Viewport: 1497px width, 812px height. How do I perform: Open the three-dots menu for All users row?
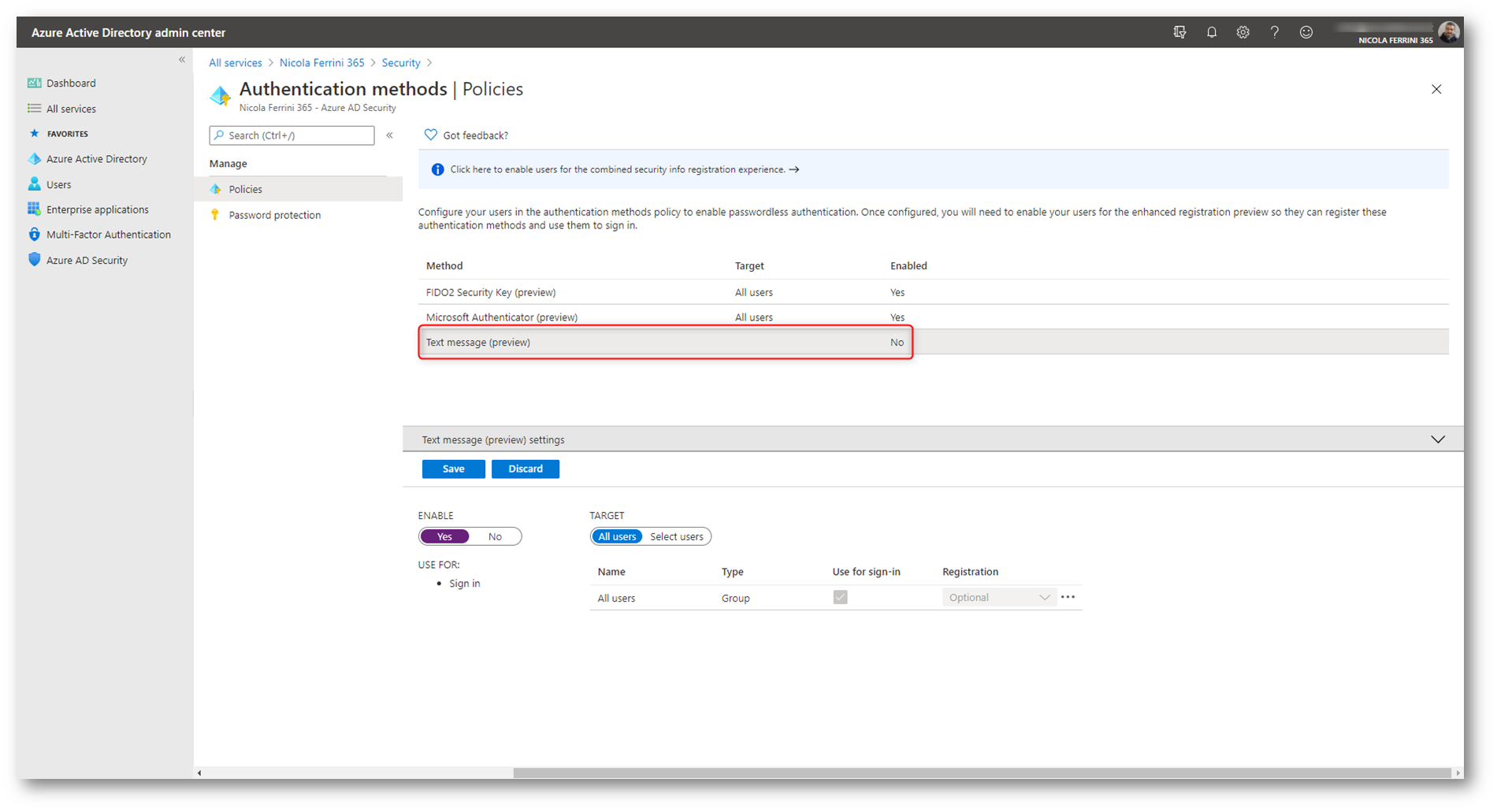[1068, 597]
